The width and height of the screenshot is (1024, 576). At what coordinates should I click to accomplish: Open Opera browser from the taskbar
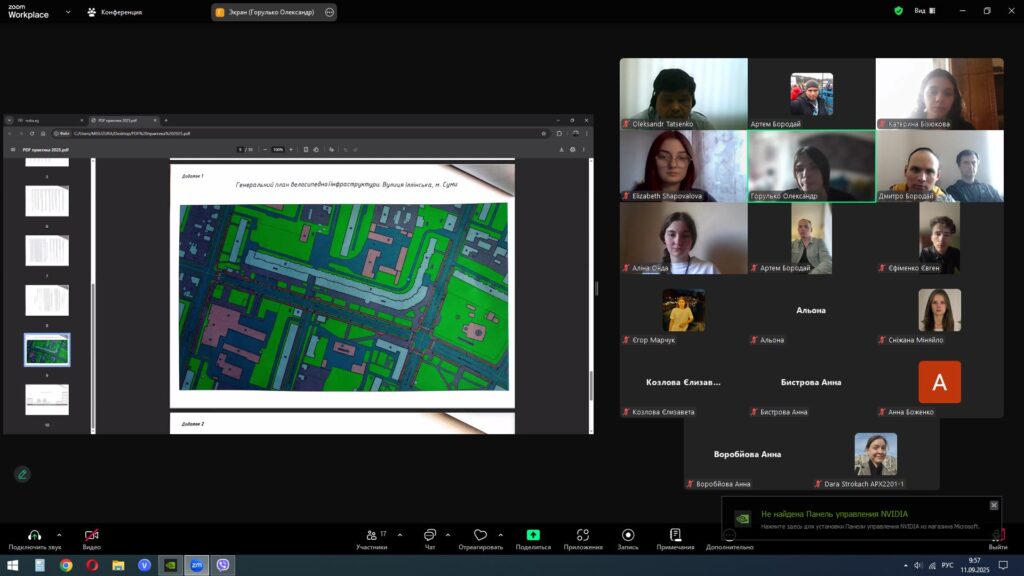coord(92,565)
